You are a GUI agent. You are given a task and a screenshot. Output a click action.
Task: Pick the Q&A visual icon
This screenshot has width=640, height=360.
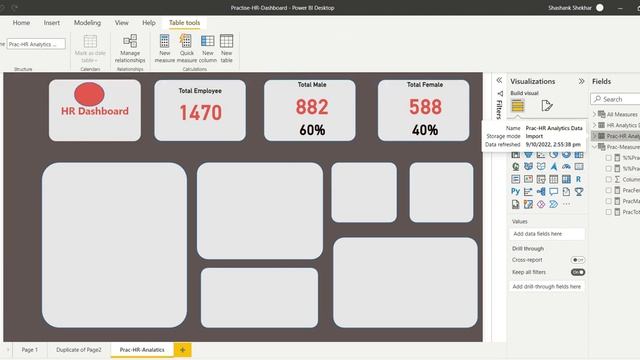(554, 191)
